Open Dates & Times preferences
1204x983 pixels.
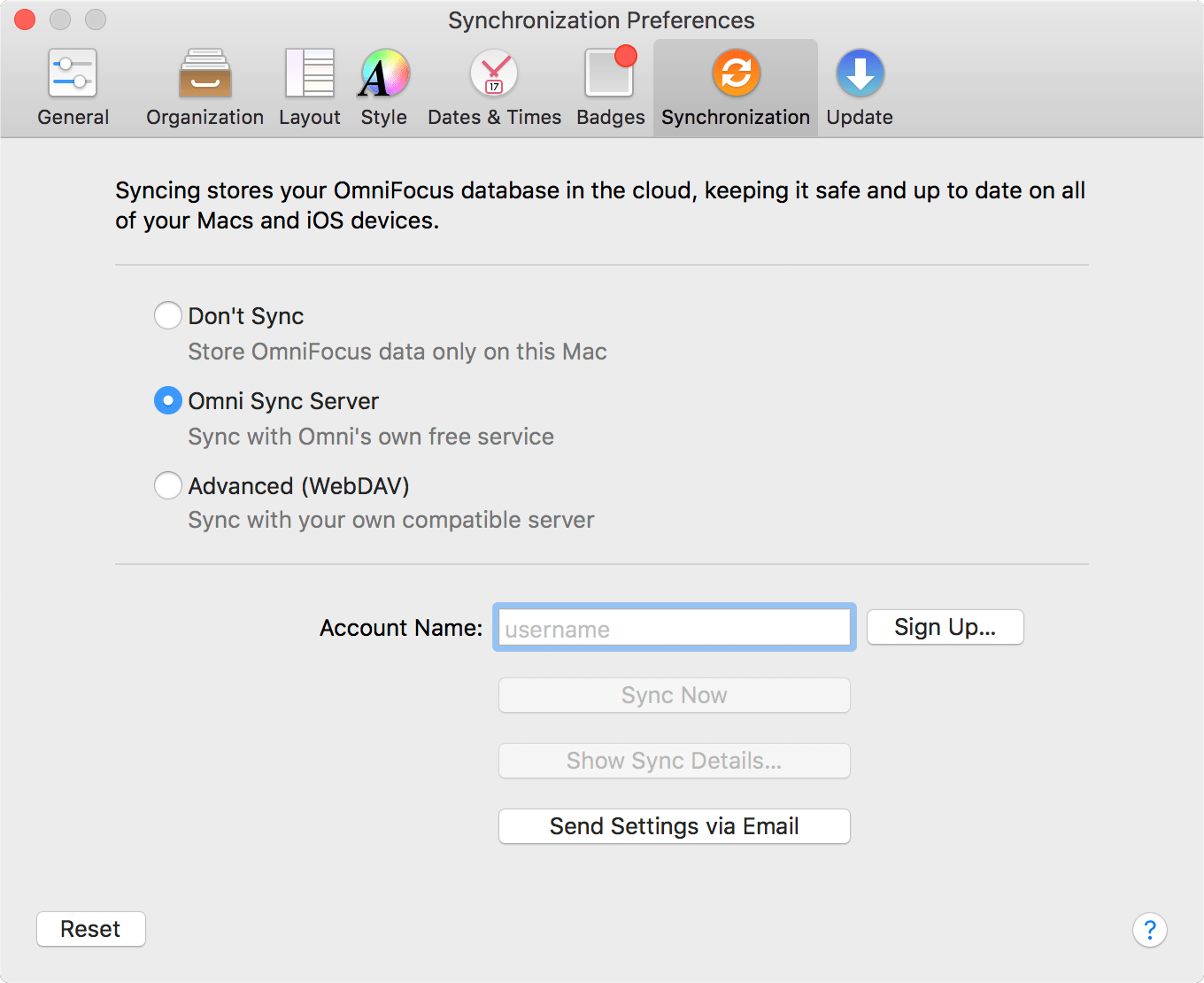pos(494,88)
